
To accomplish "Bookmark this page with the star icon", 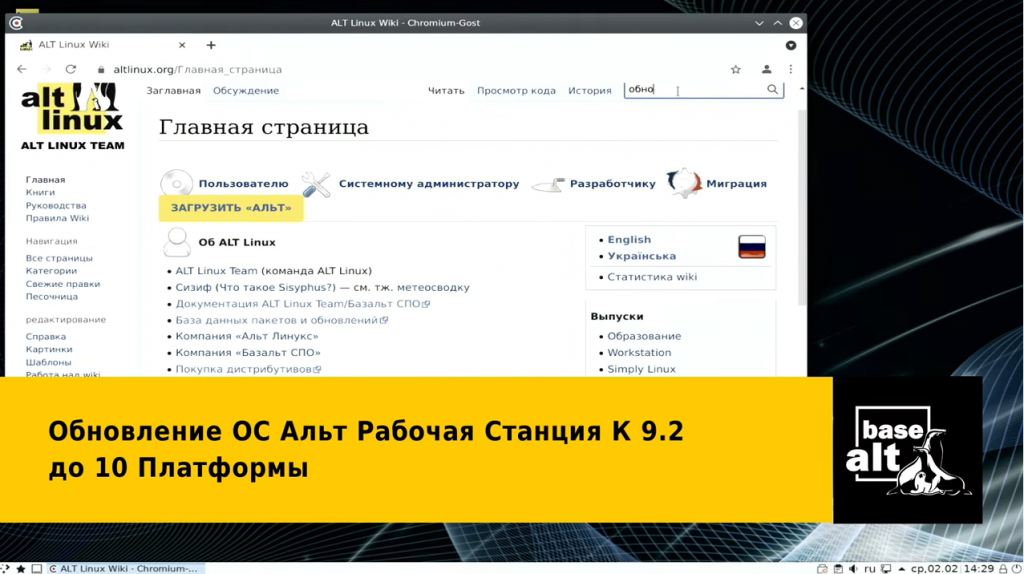I will (x=735, y=69).
